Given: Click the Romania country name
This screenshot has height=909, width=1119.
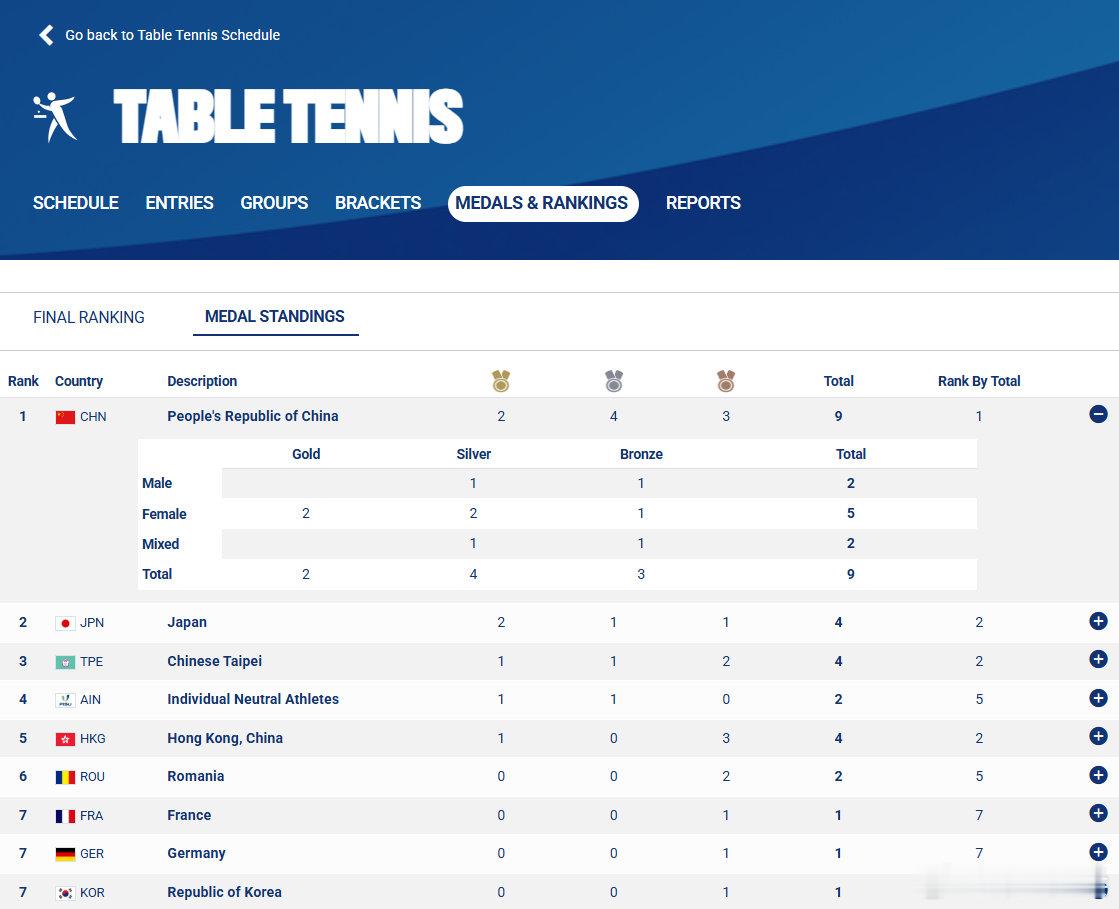Looking at the screenshot, I should pyautogui.click(x=196, y=776).
